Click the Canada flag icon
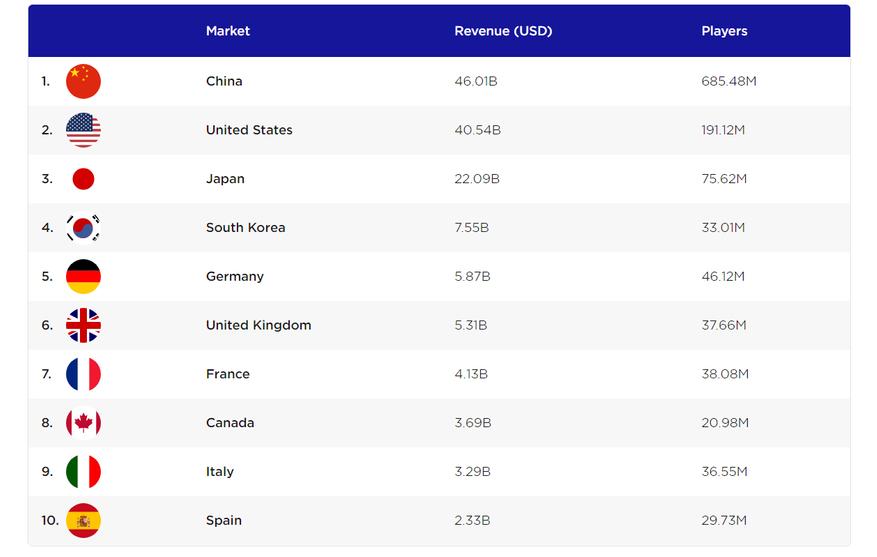This screenshot has height=557, width=877. pyautogui.click(x=83, y=423)
